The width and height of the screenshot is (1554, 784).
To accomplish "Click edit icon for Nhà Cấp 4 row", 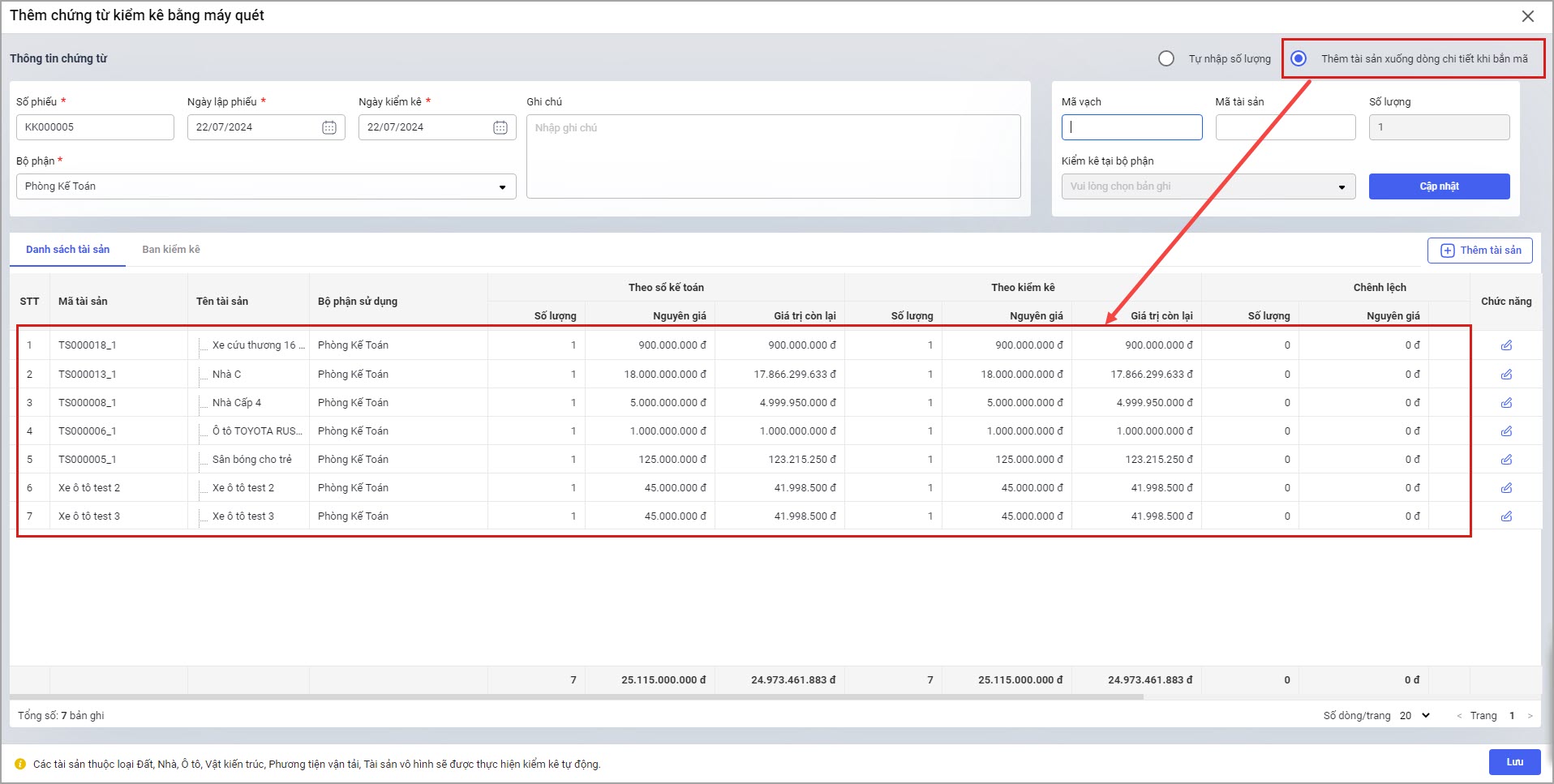I will [1506, 403].
